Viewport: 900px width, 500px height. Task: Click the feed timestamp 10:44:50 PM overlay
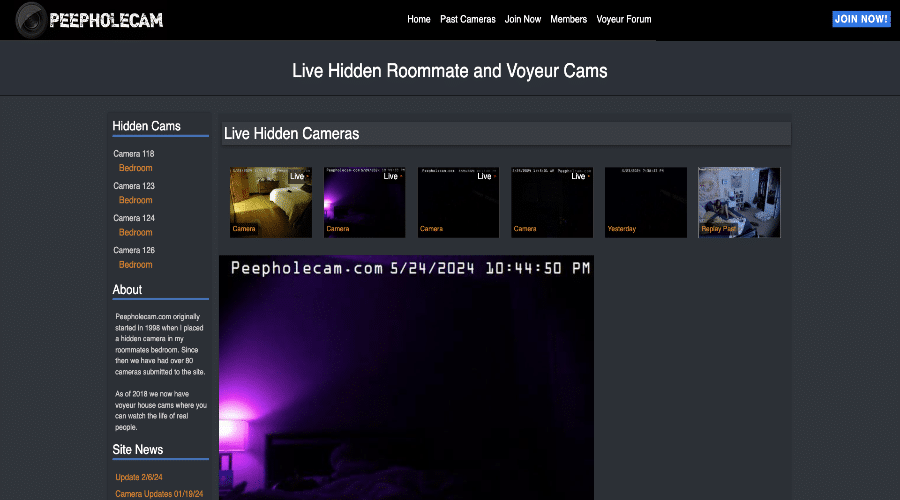(x=537, y=268)
